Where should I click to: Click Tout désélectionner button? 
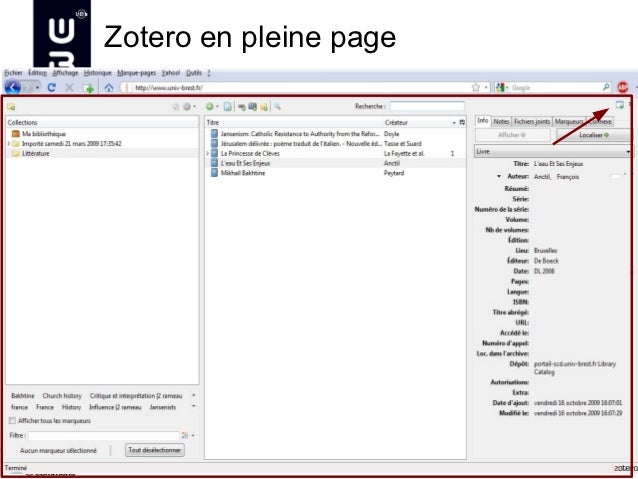point(155,450)
